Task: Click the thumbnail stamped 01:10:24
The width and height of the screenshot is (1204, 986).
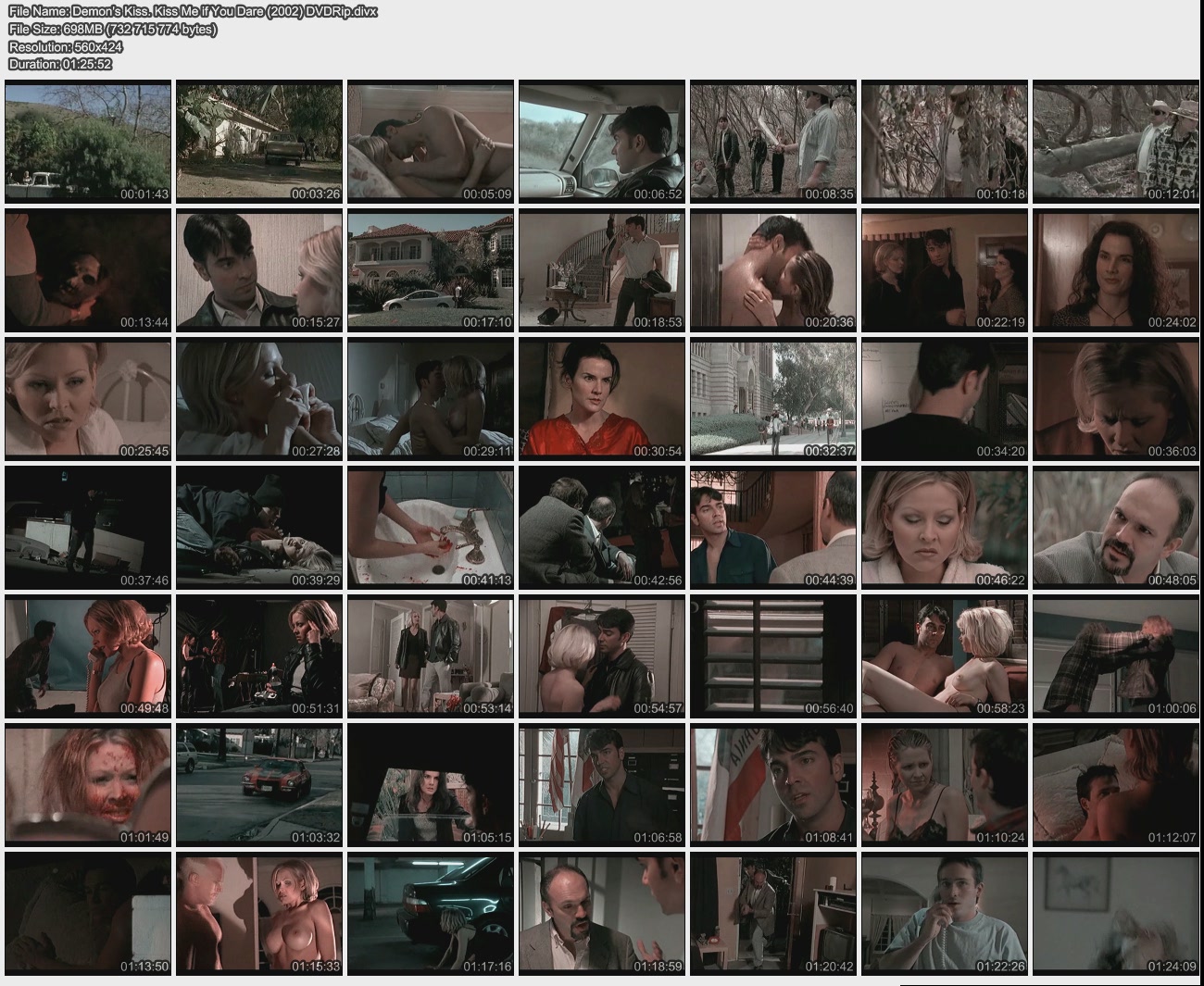Action: pyautogui.click(x=945, y=786)
